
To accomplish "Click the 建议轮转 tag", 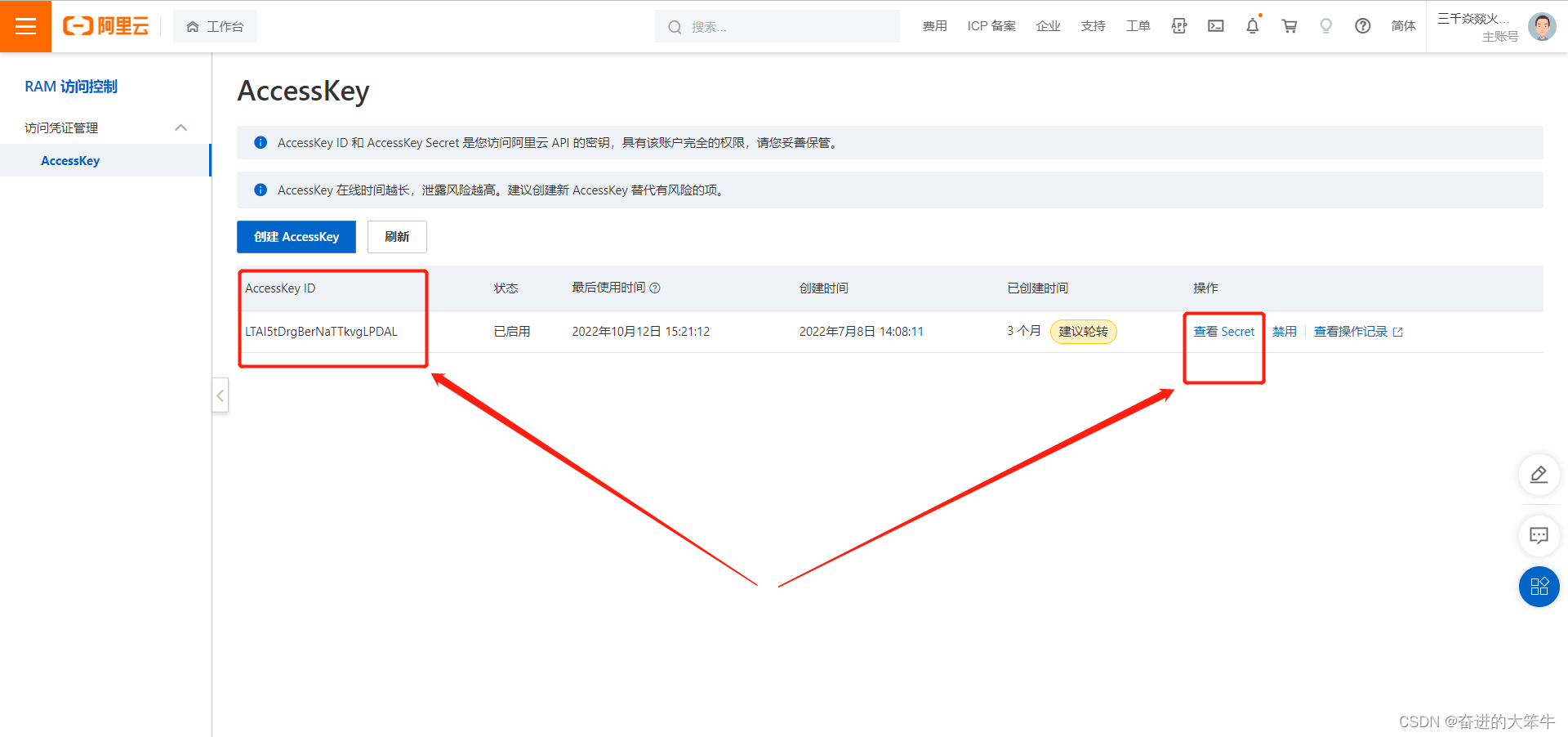I will tap(1083, 332).
